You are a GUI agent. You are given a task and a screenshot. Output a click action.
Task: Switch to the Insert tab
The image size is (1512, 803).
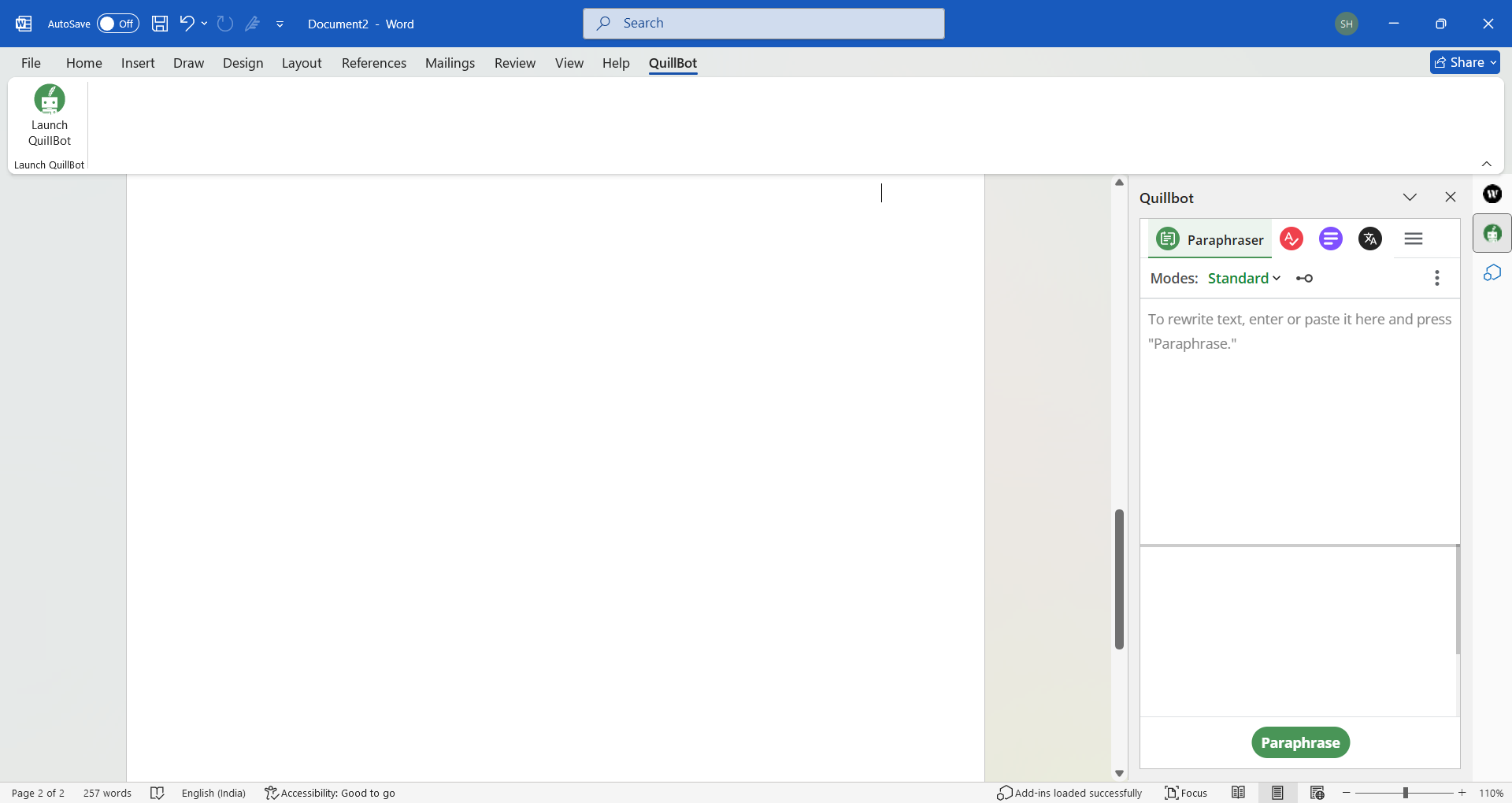(x=138, y=63)
